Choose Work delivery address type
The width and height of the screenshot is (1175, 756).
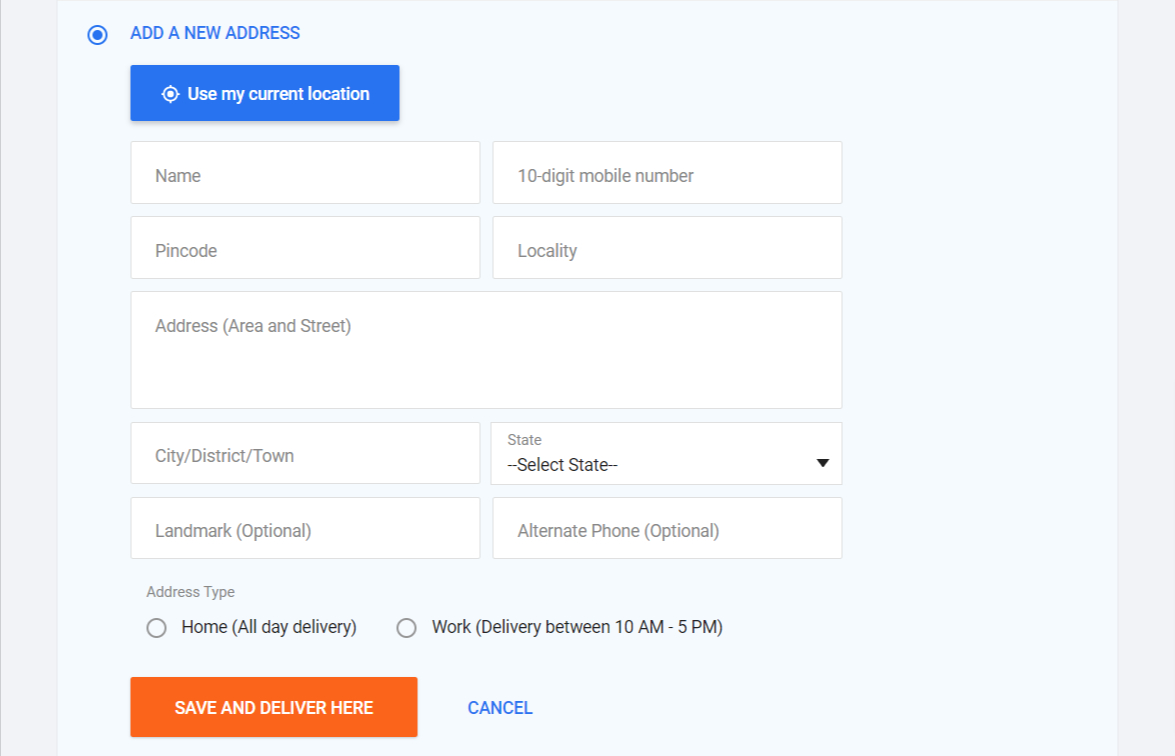point(406,628)
